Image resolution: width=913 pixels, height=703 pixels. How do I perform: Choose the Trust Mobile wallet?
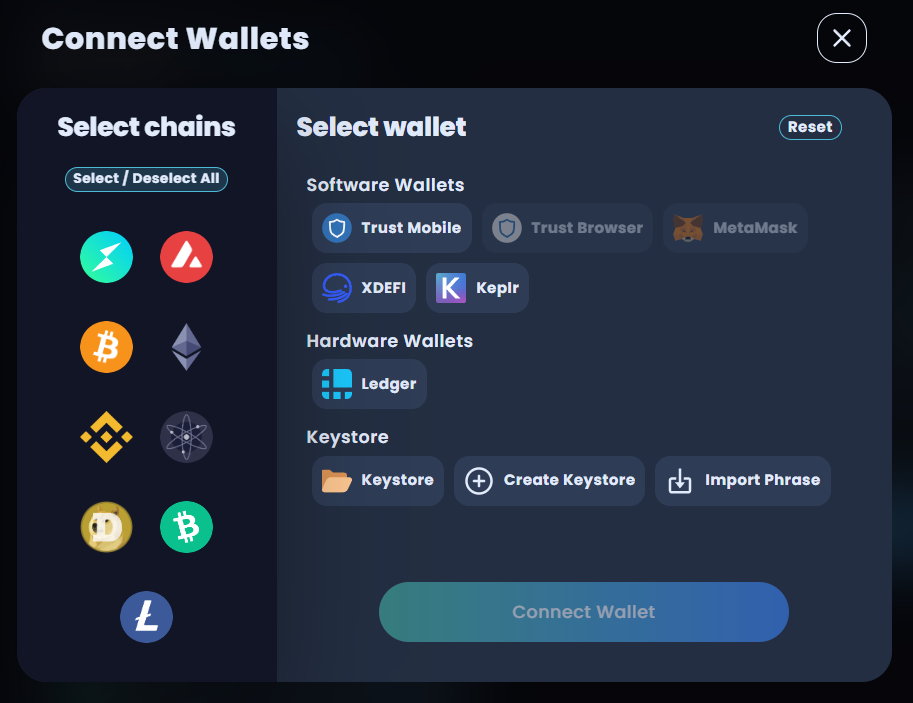392,228
